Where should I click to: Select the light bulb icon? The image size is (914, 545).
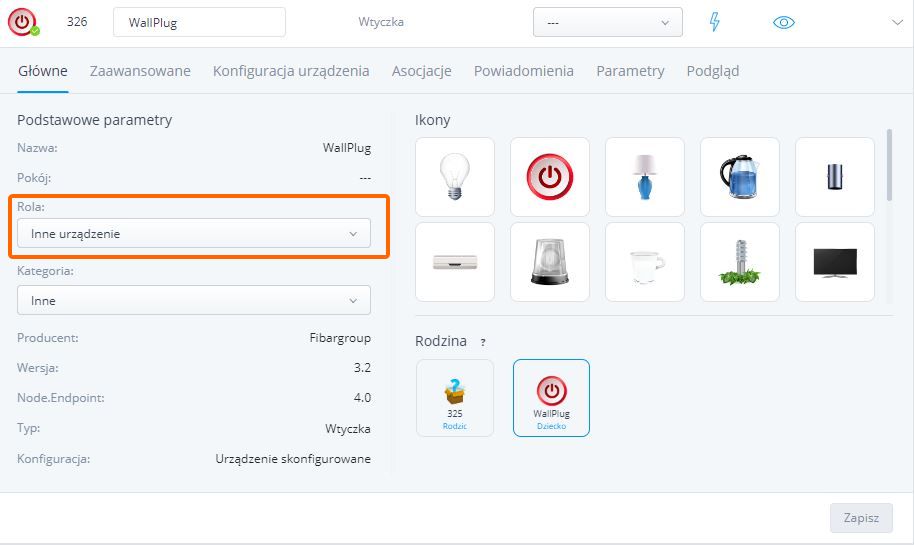pos(454,177)
